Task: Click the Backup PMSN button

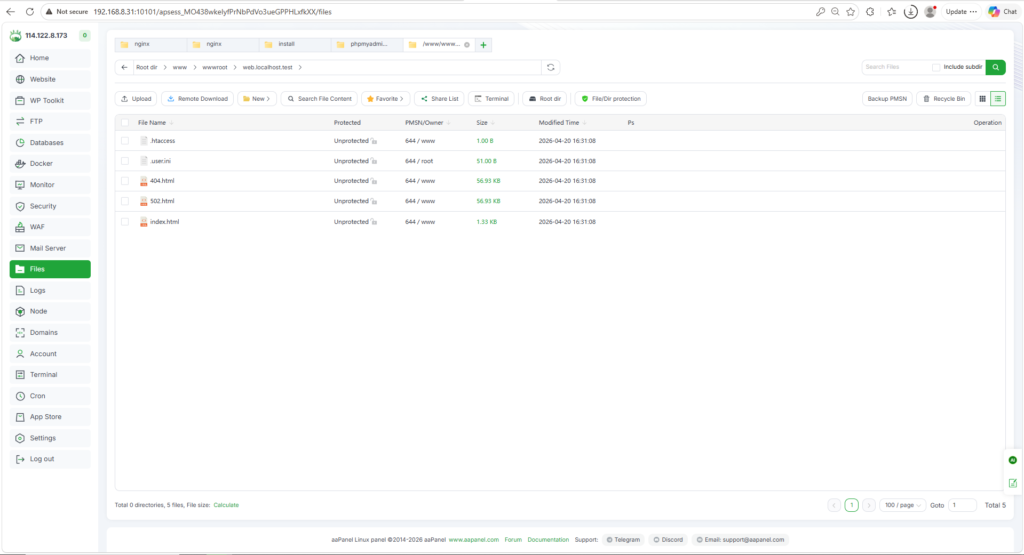Action: 887,99
